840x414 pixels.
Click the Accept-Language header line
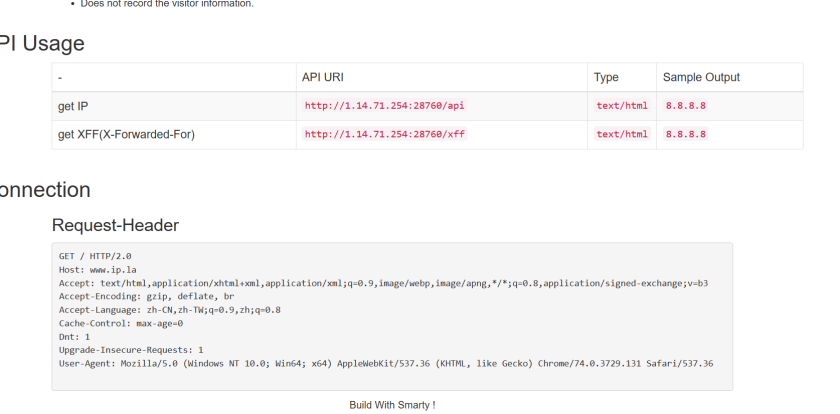tap(169, 310)
